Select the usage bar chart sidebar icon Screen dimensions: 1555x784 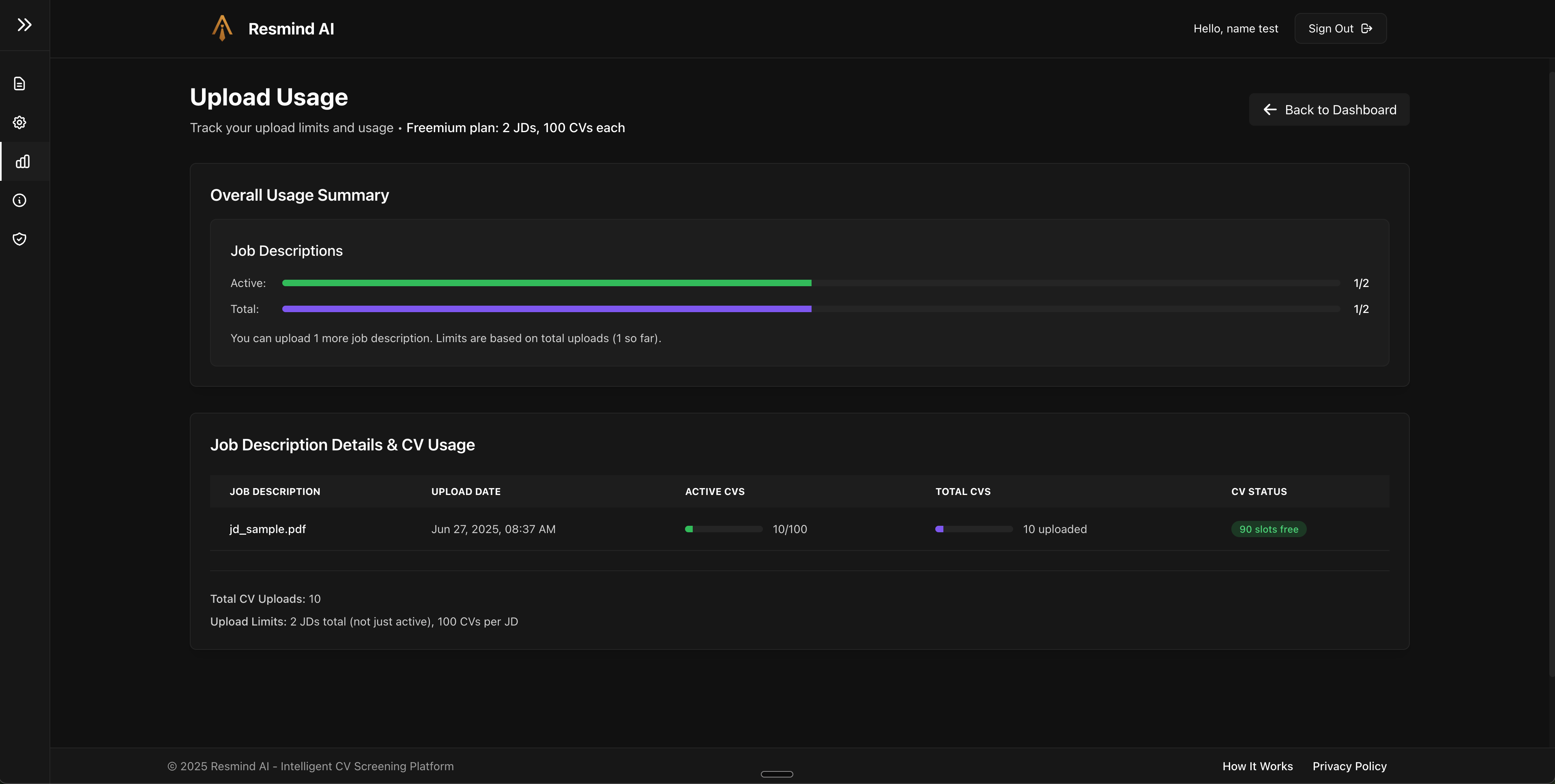click(x=22, y=161)
